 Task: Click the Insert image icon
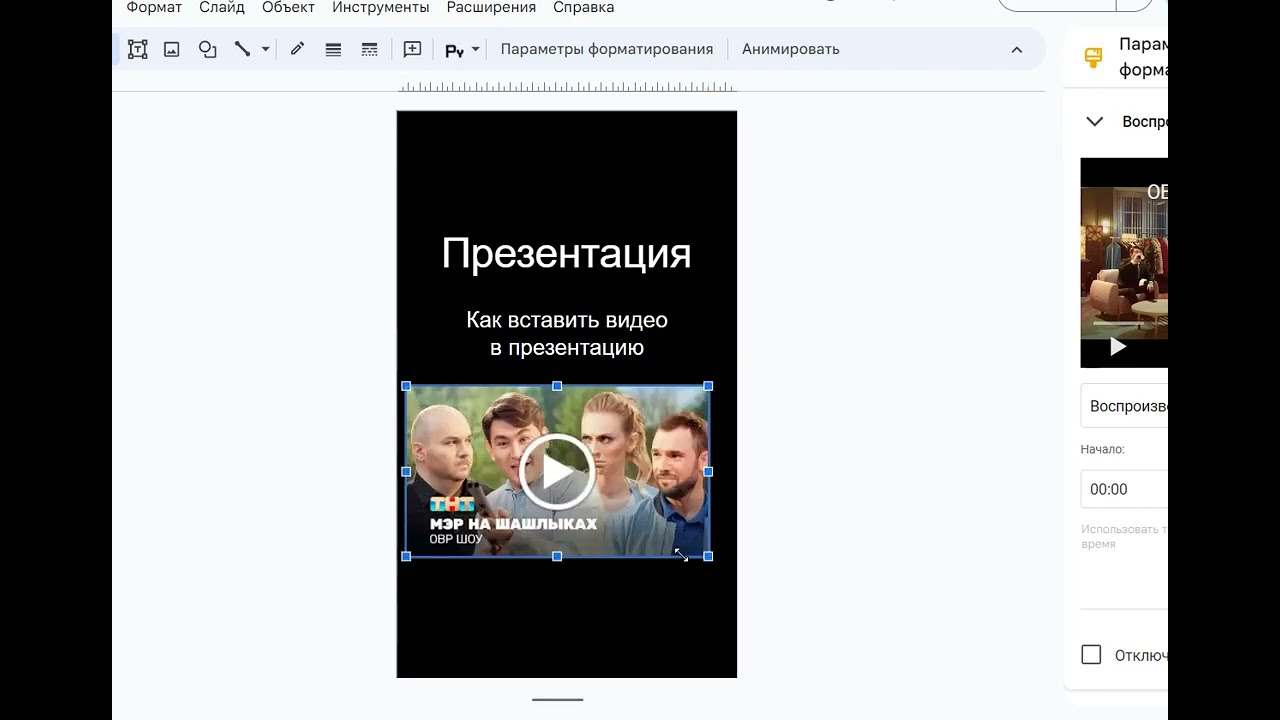click(172, 49)
